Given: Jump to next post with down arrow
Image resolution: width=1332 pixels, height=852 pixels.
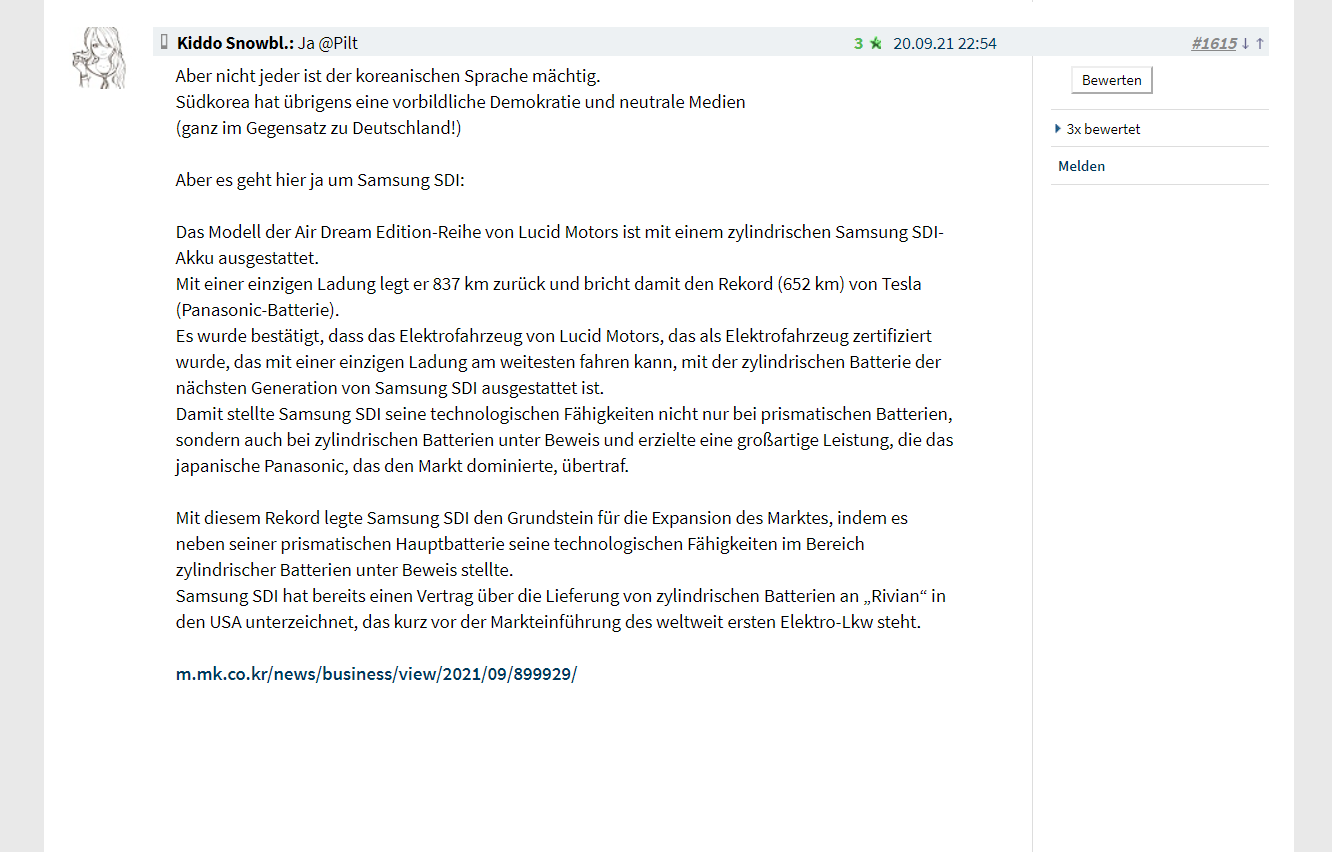Looking at the screenshot, I should [1245, 43].
